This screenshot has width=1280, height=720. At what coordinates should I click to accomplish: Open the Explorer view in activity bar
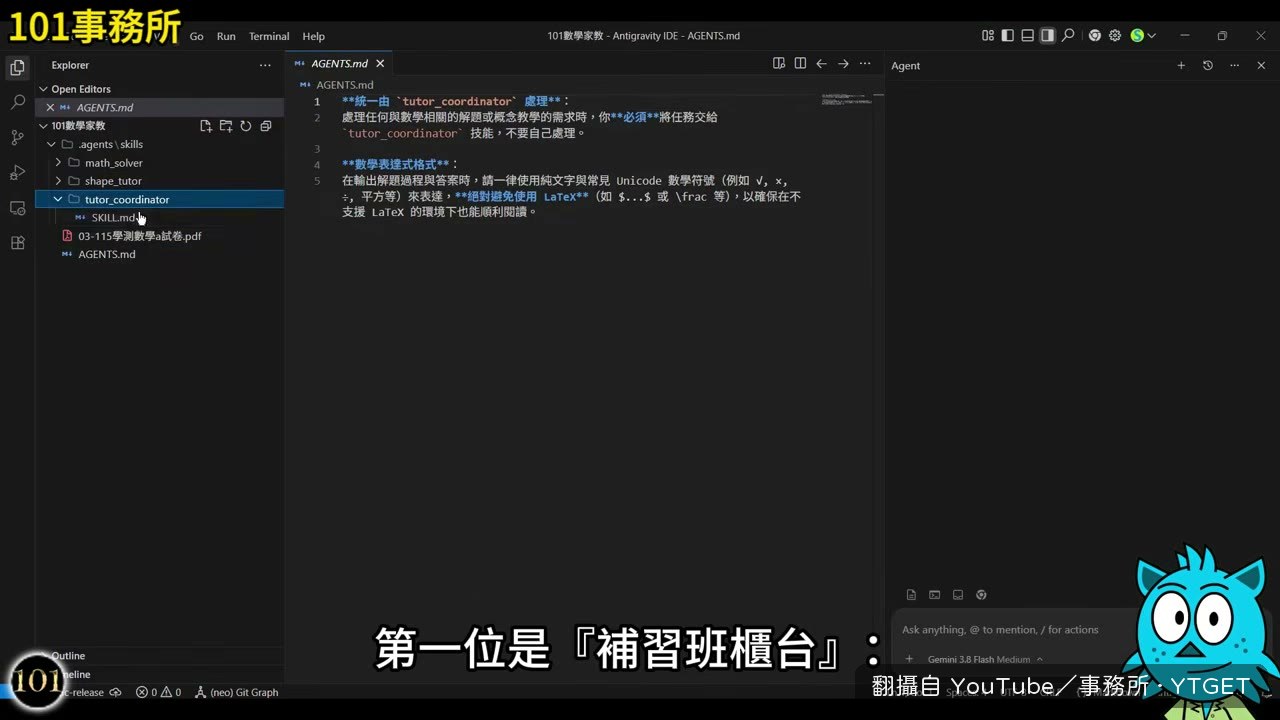click(x=17, y=67)
